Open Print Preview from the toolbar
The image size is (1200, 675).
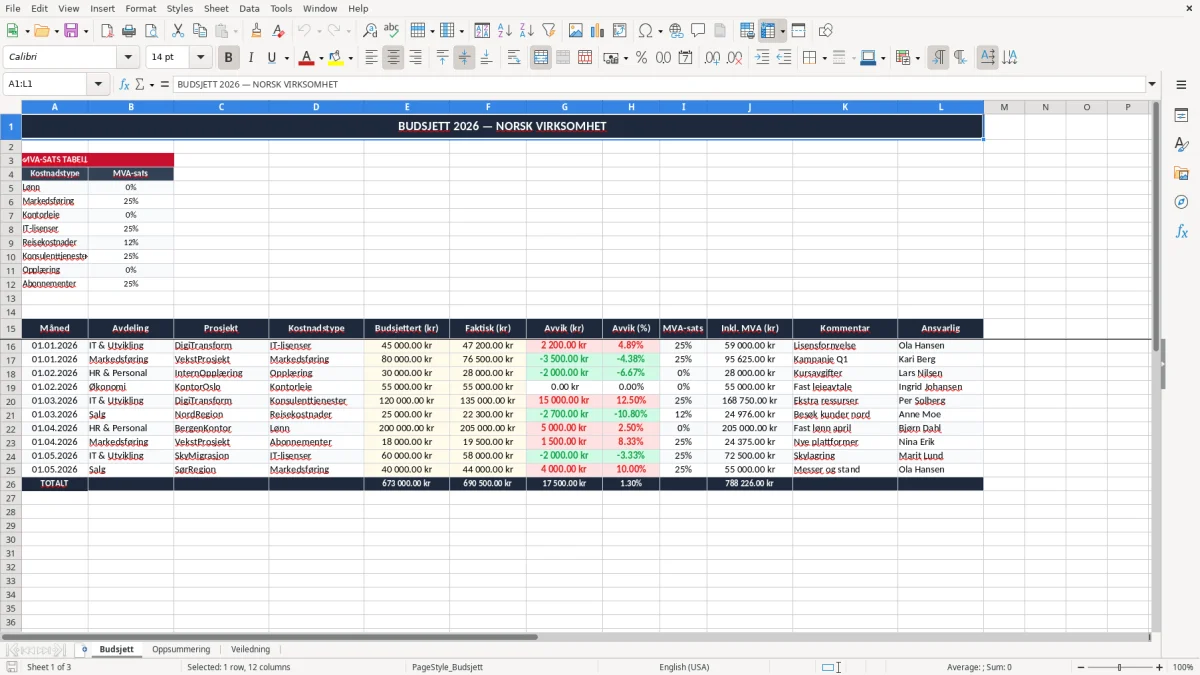151,31
